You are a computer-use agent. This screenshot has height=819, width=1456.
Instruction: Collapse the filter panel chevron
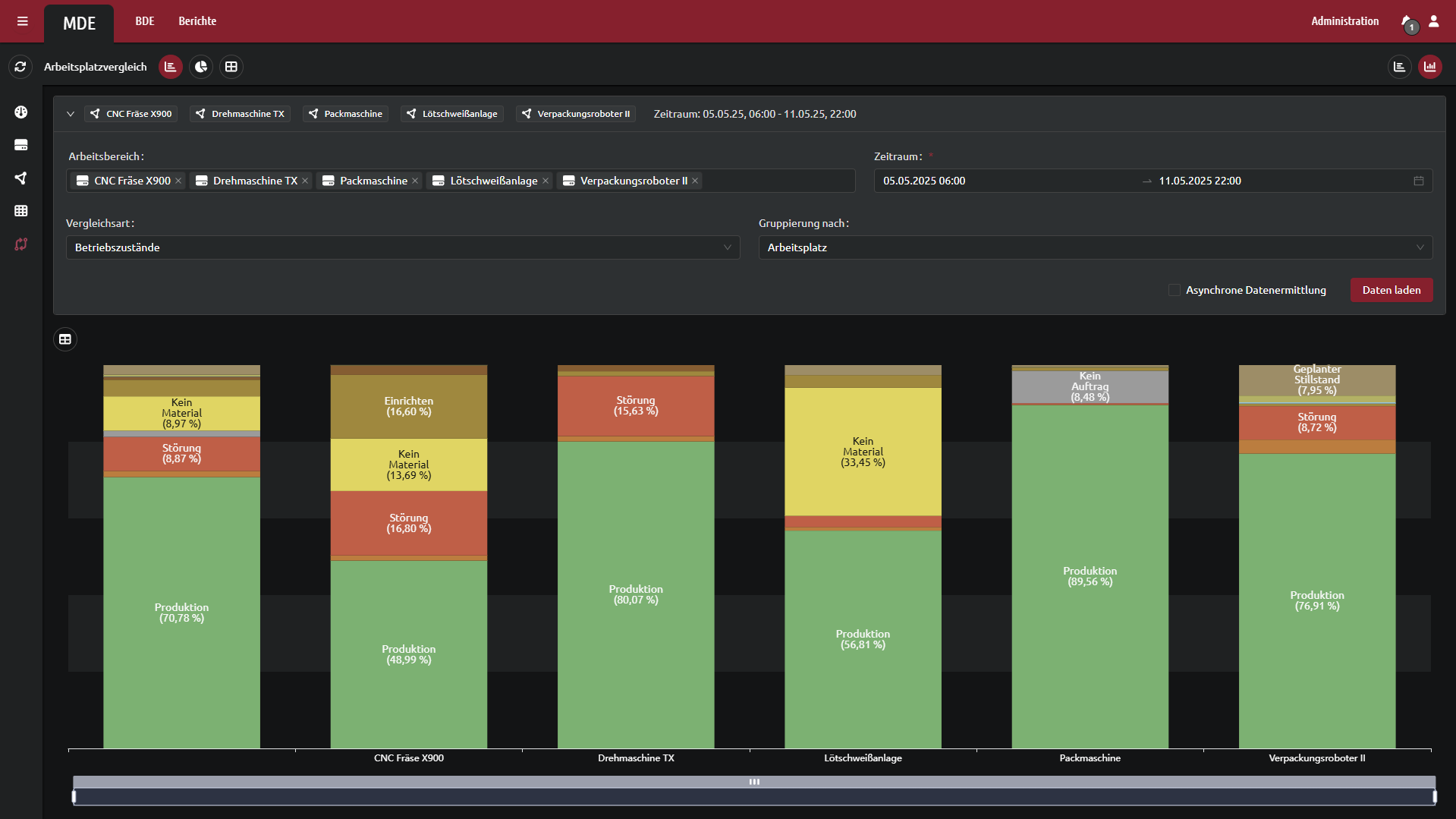71,114
